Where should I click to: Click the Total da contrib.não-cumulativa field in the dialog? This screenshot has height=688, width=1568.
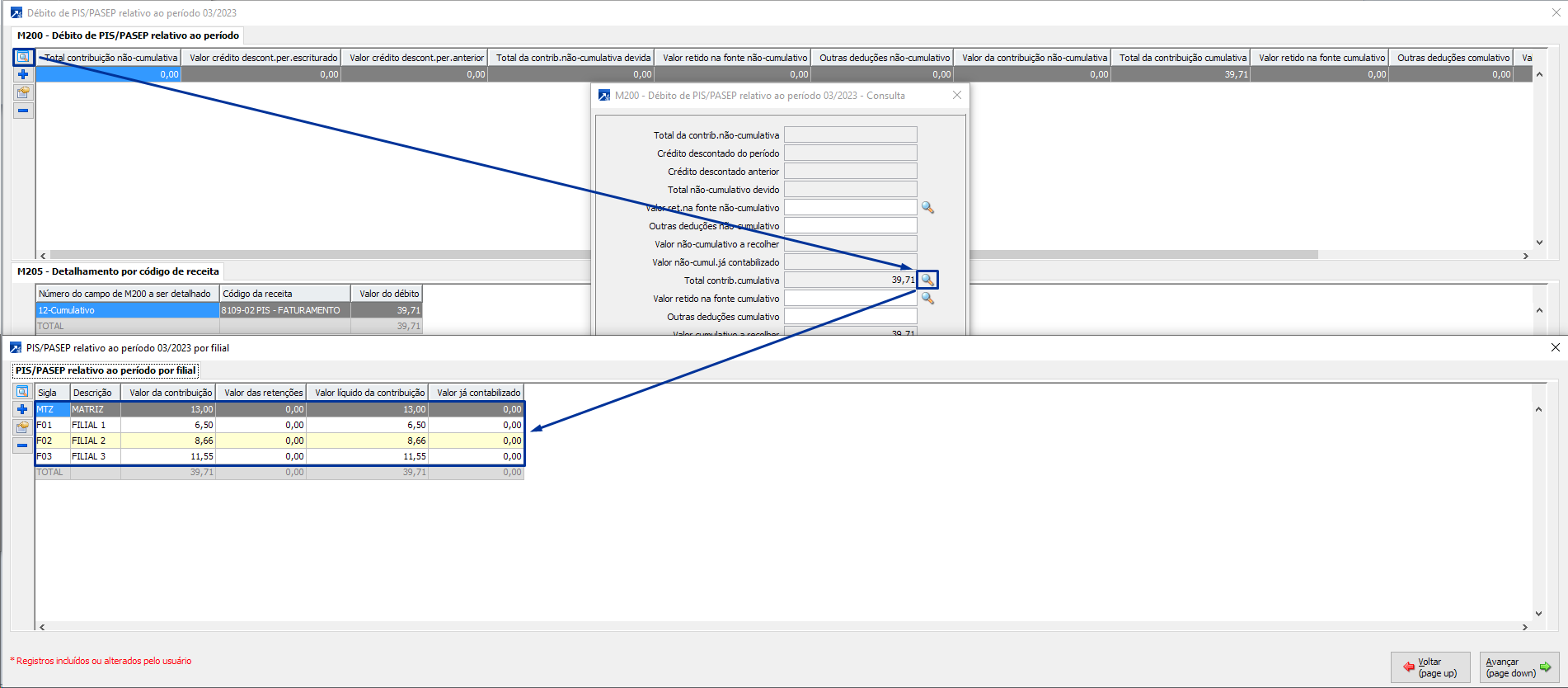click(x=851, y=135)
